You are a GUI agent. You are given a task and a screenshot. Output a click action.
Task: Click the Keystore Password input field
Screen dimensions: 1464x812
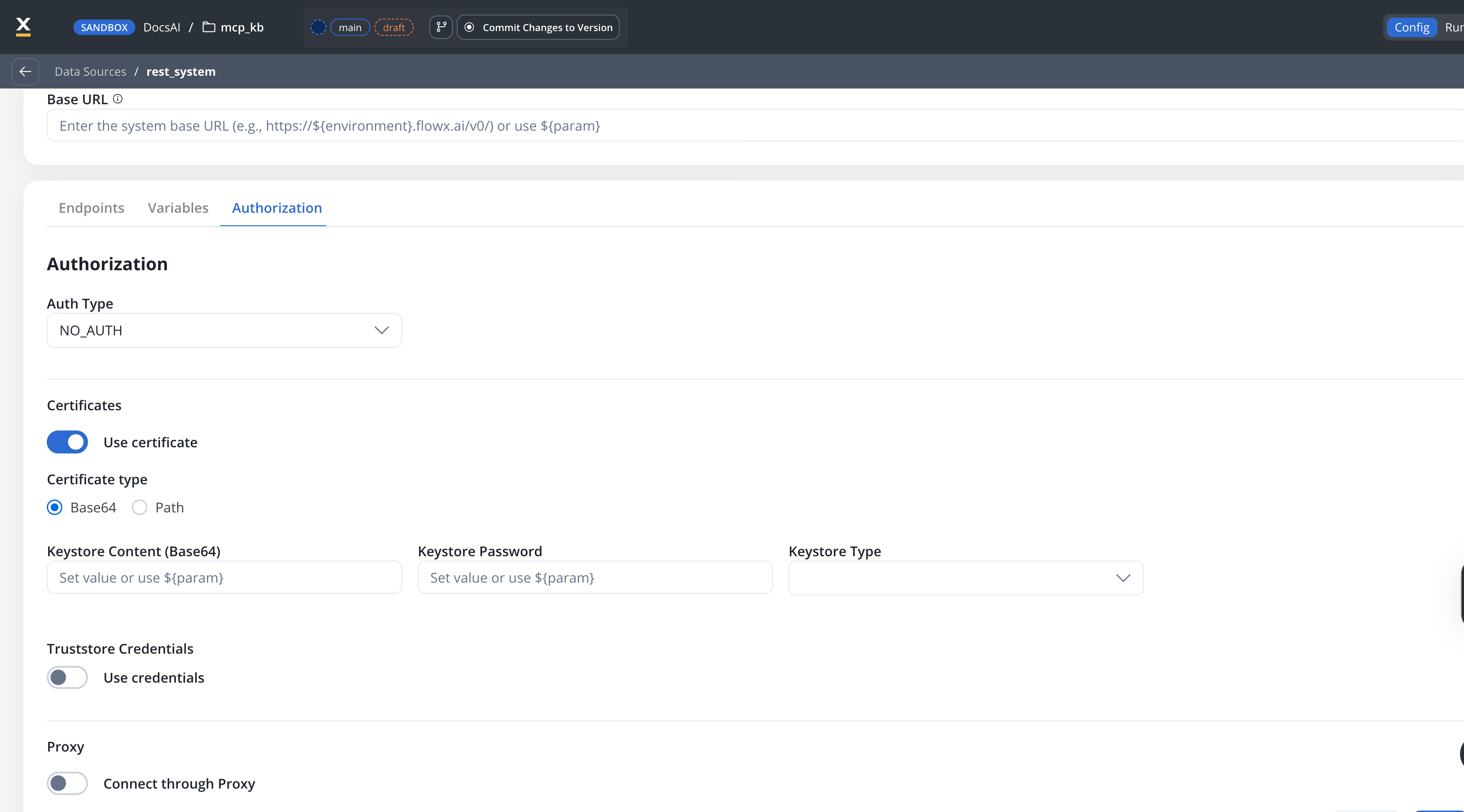point(594,578)
